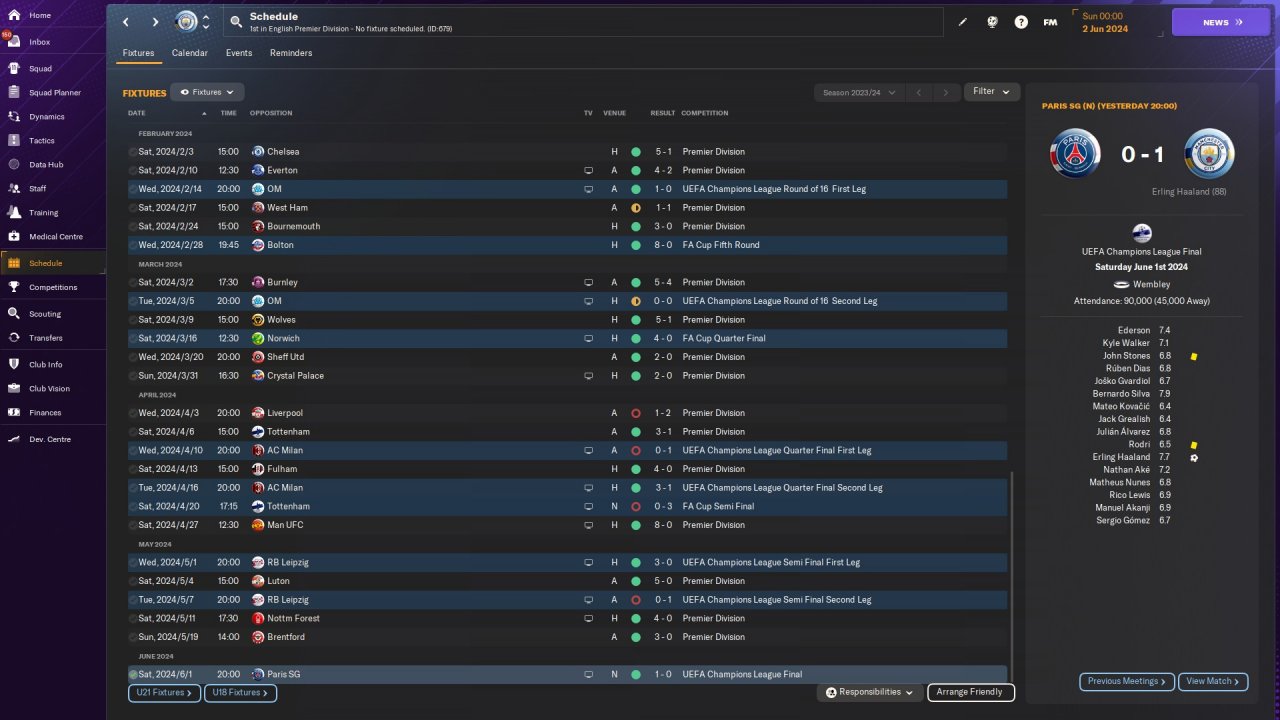This screenshot has width=1280, height=720.
Task: Switch to the Calendar tab
Action: click(x=190, y=53)
